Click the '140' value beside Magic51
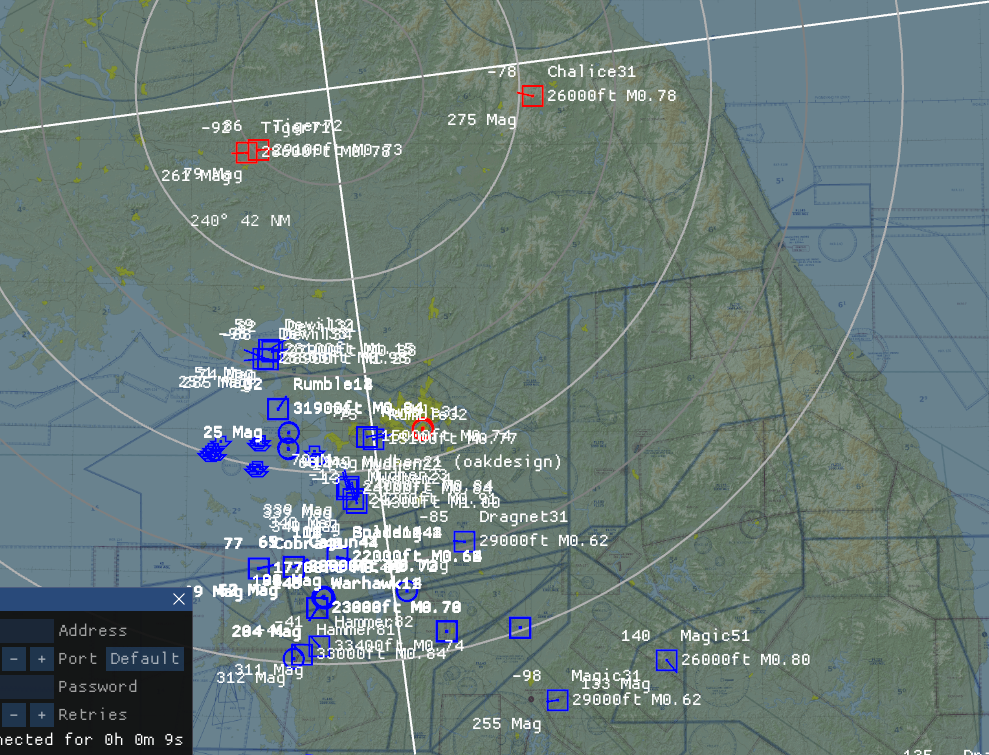 (635, 636)
